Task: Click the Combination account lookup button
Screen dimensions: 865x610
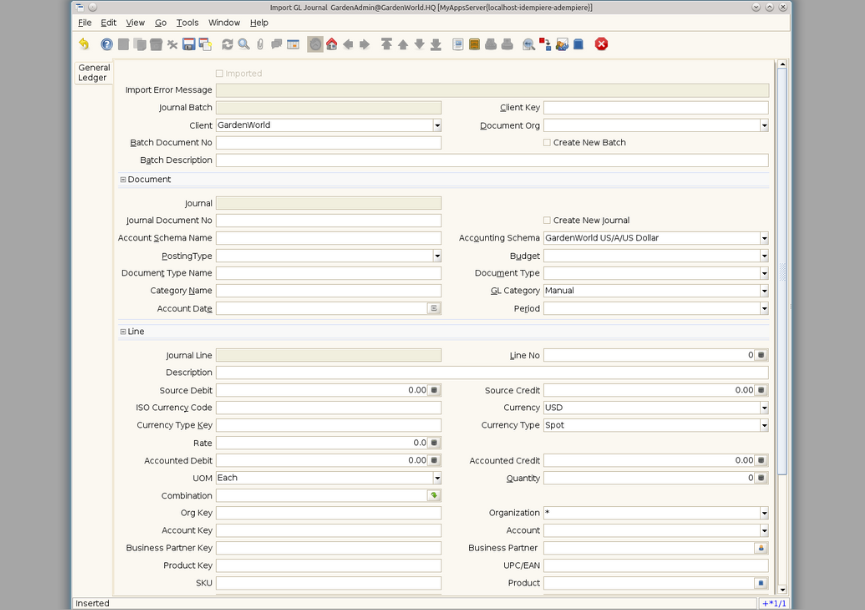Action: click(x=434, y=495)
